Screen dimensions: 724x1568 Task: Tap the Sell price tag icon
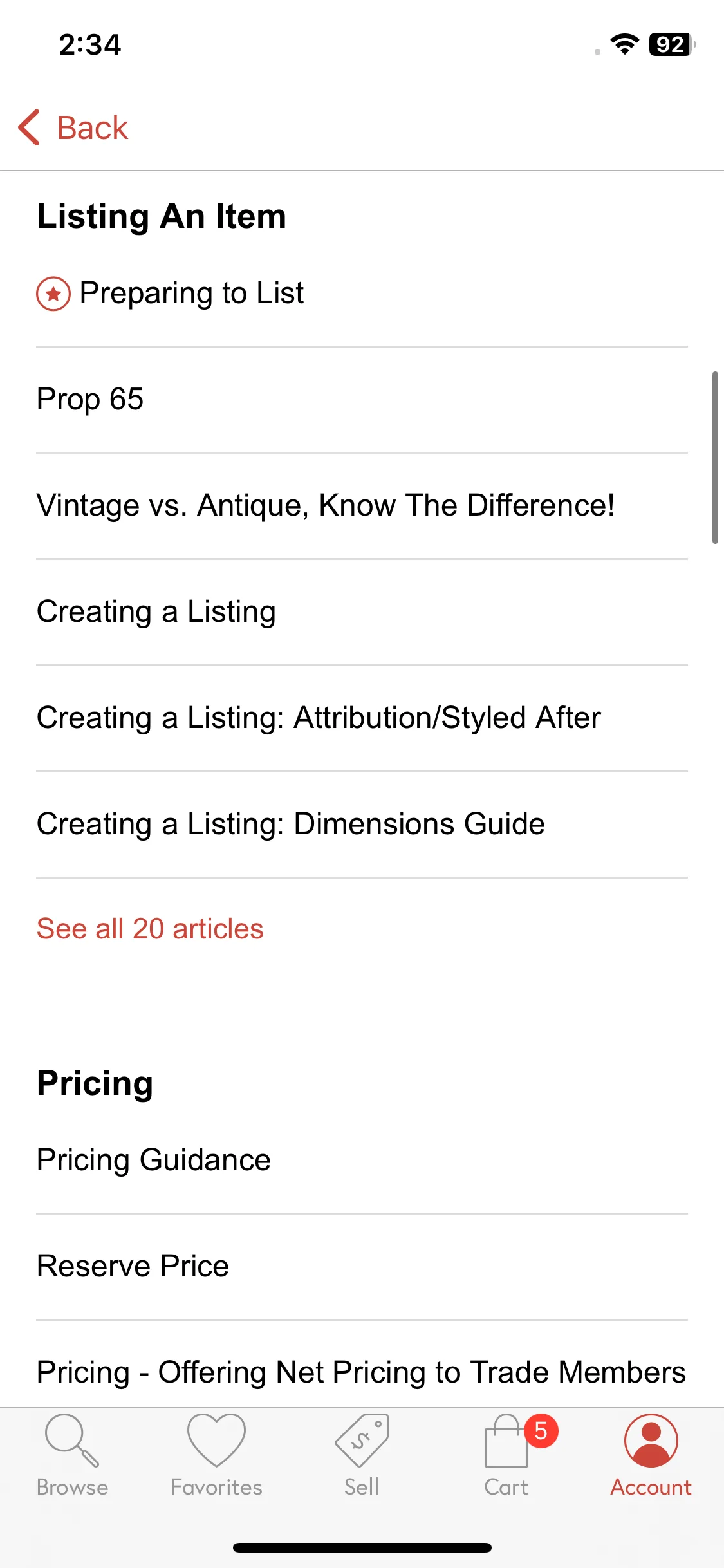click(x=362, y=1441)
